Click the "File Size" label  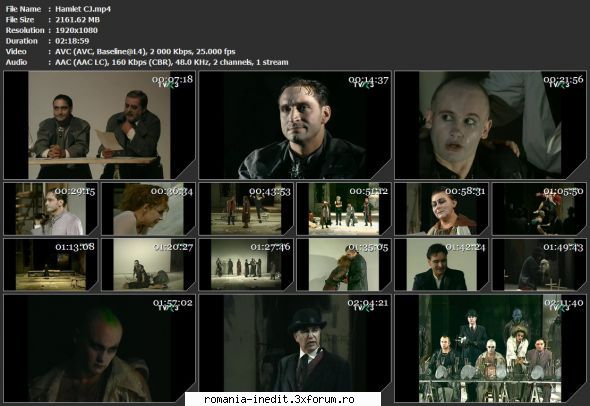(20, 20)
